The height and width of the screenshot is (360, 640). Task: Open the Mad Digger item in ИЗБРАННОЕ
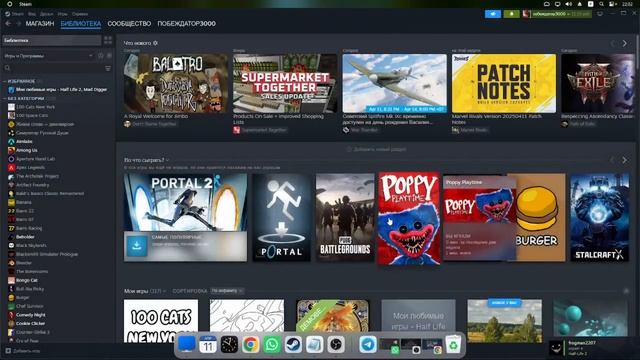pos(58,89)
